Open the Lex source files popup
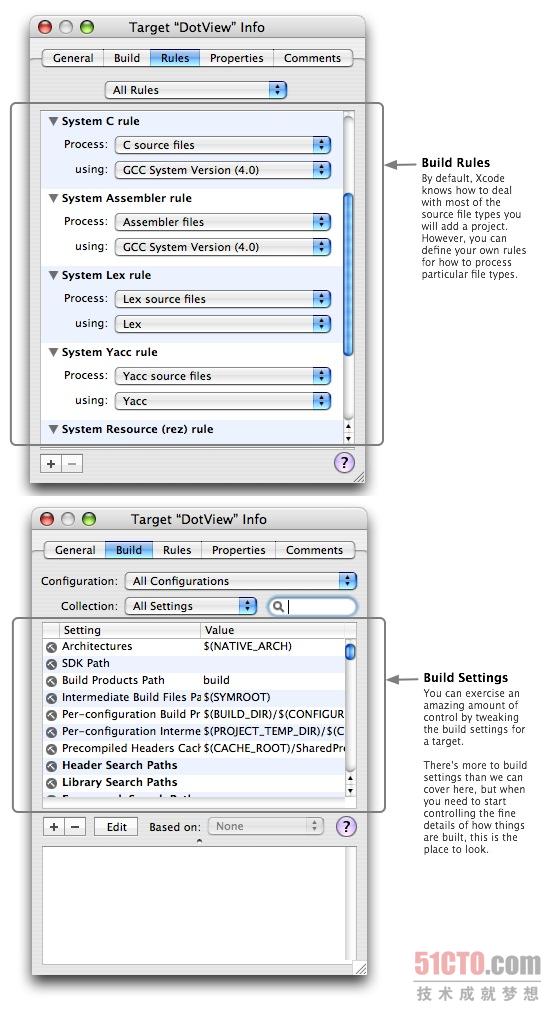This screenshot has width=548, height=1010. point(223,299)
